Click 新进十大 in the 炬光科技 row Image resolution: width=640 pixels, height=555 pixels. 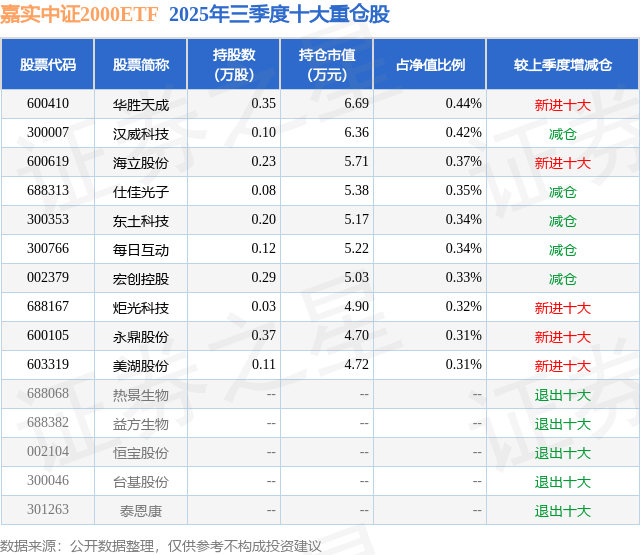pyautogui.click(x=563, y=308)
